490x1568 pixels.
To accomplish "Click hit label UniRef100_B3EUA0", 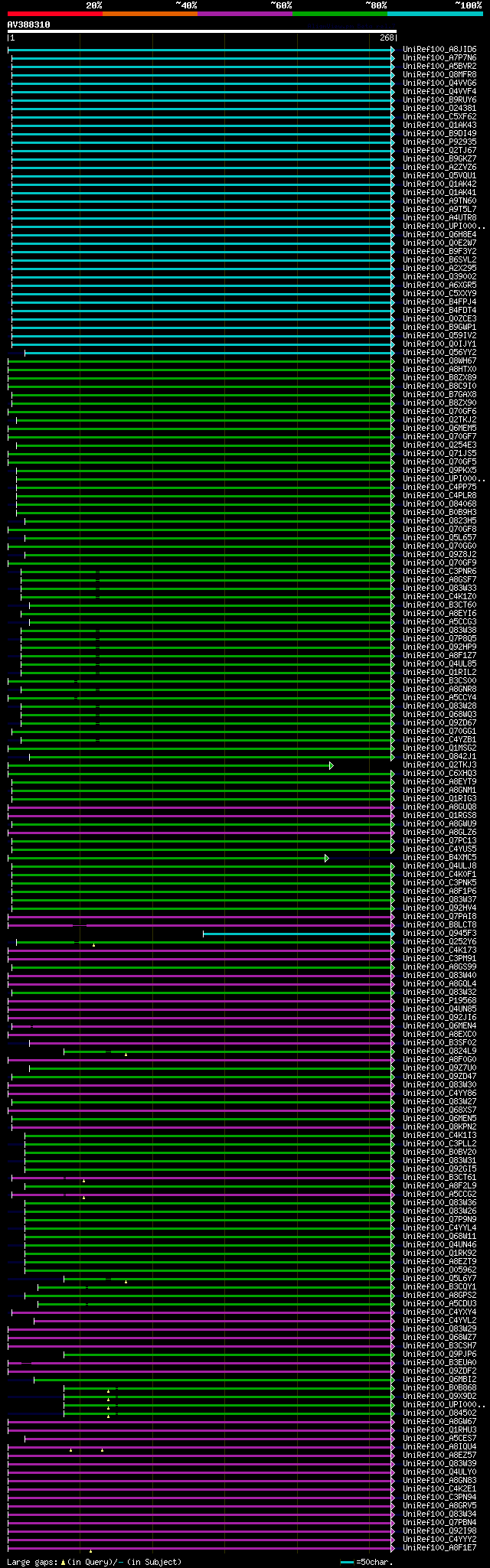I will 439,1363.
